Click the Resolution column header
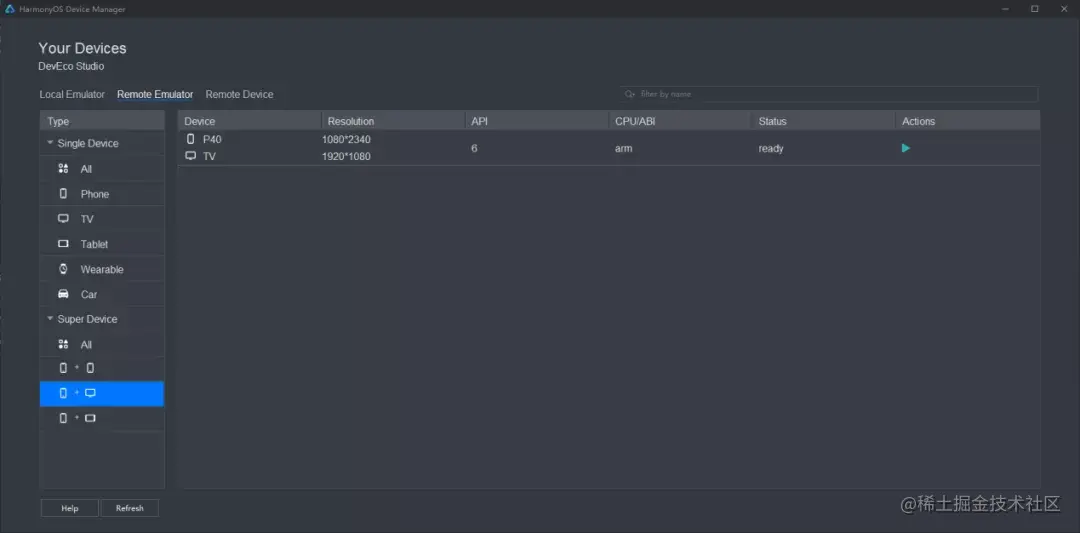 393,121
